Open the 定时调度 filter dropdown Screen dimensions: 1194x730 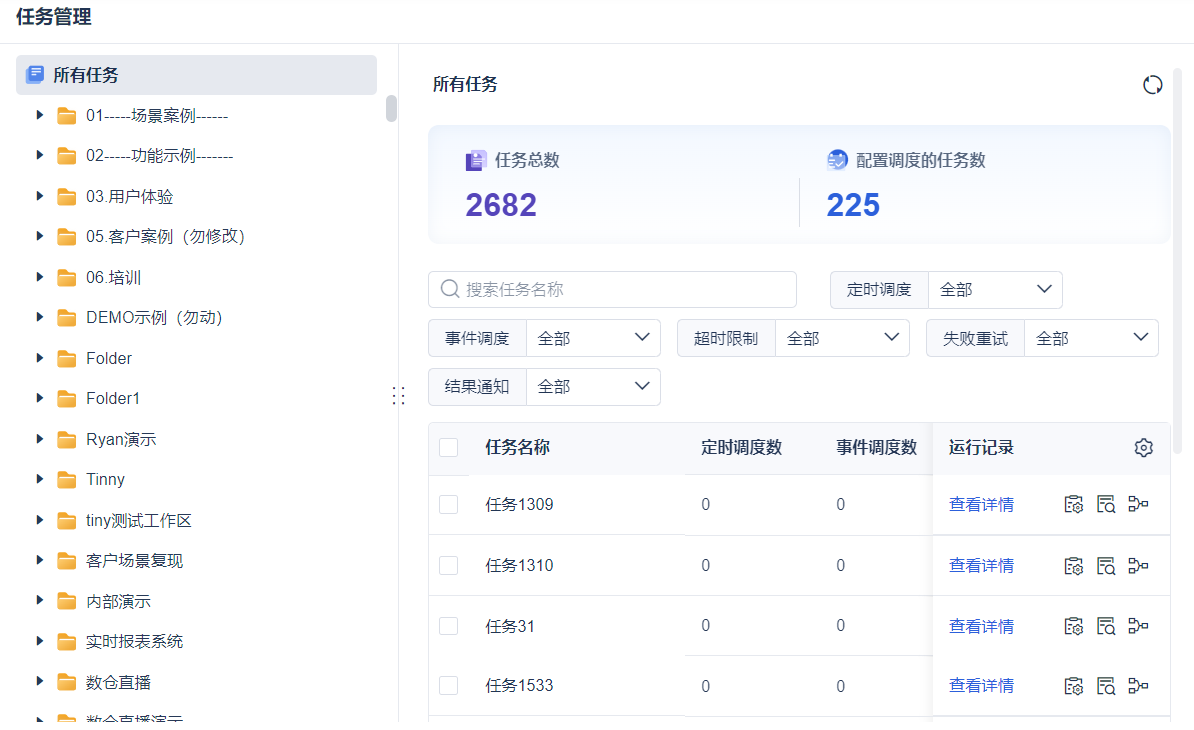tap(995, 290)
